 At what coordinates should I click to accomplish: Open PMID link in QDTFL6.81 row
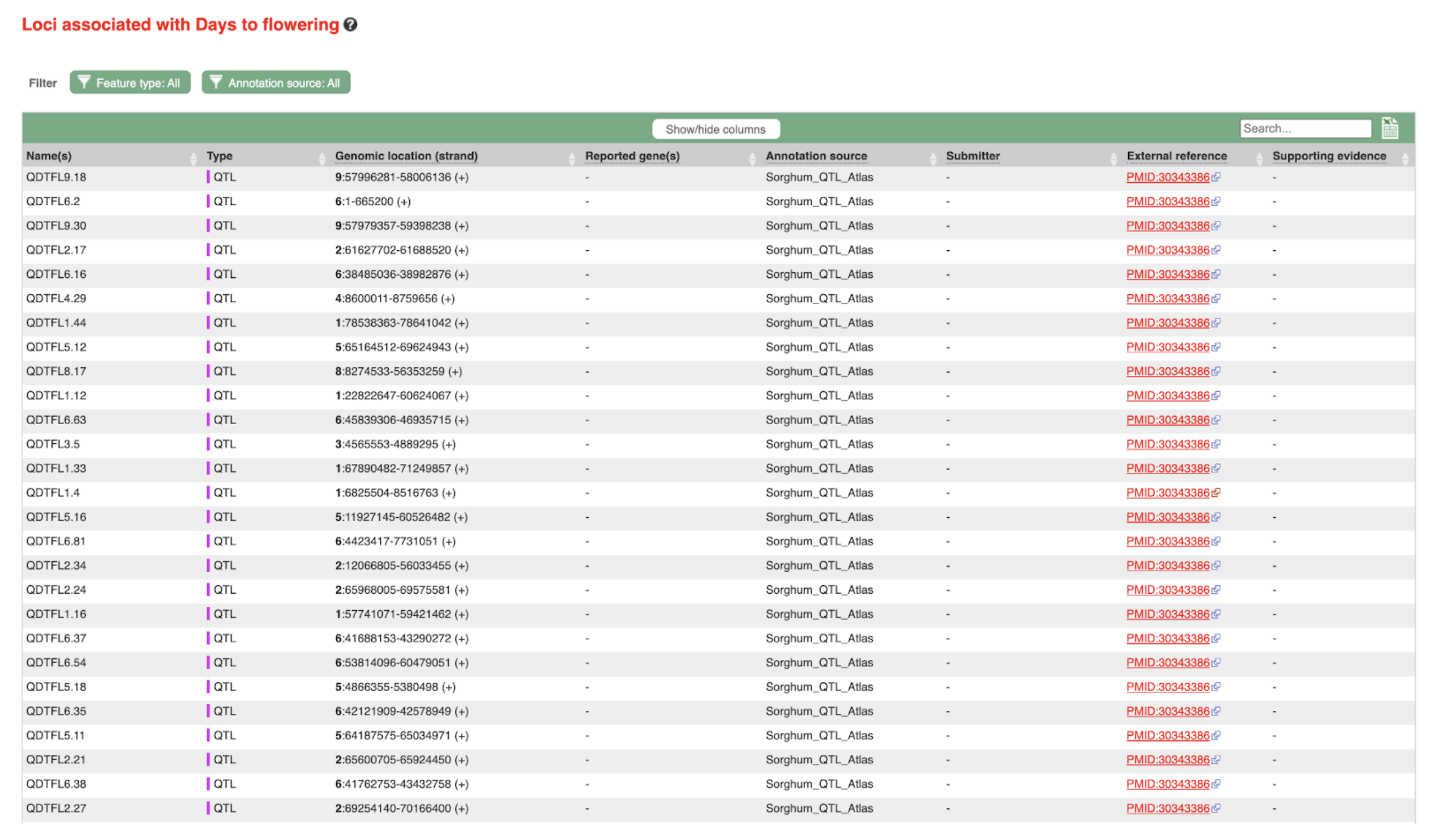point(1168,541)
